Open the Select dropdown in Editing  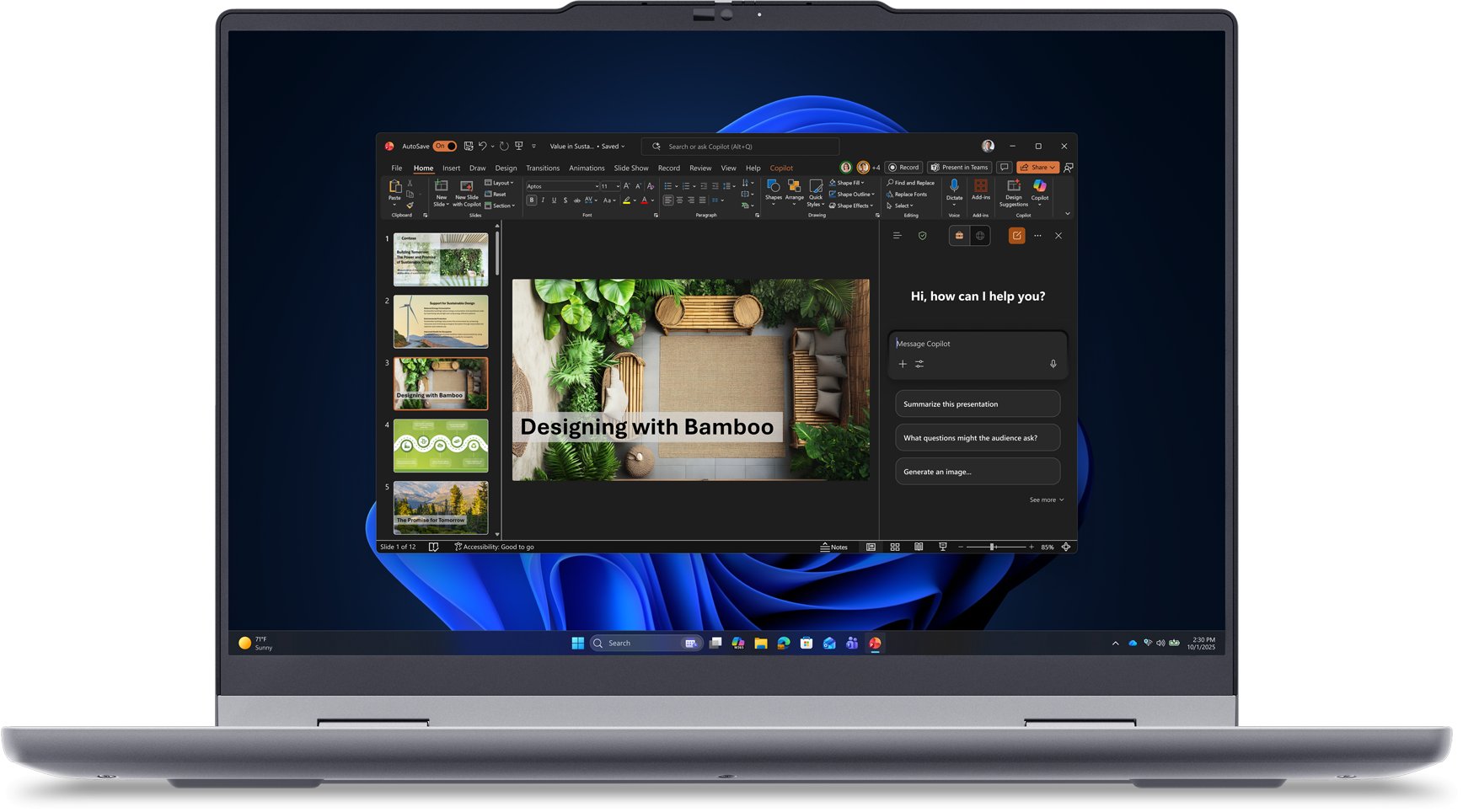[899, 206]
